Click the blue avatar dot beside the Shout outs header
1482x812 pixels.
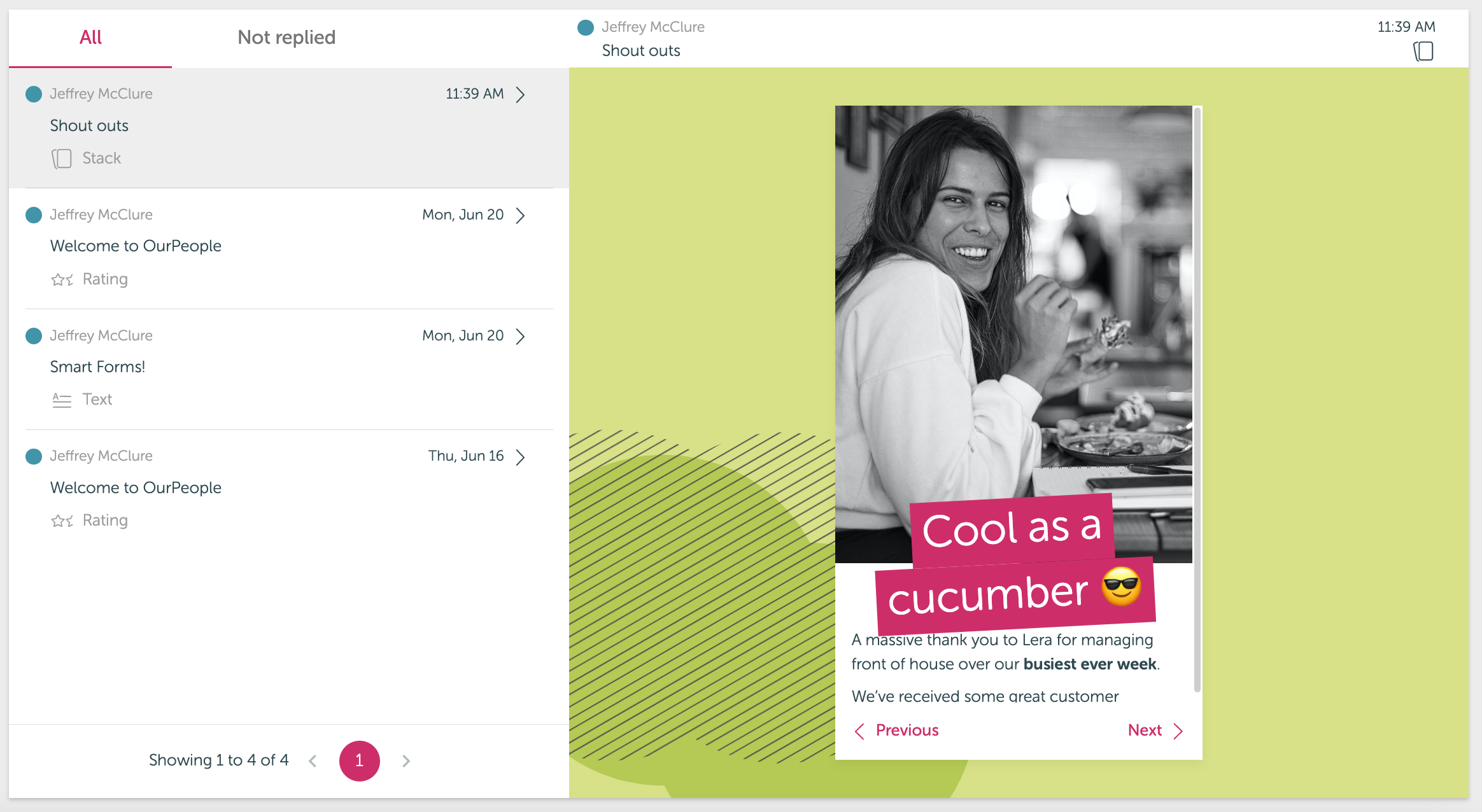tap(586, 27)
